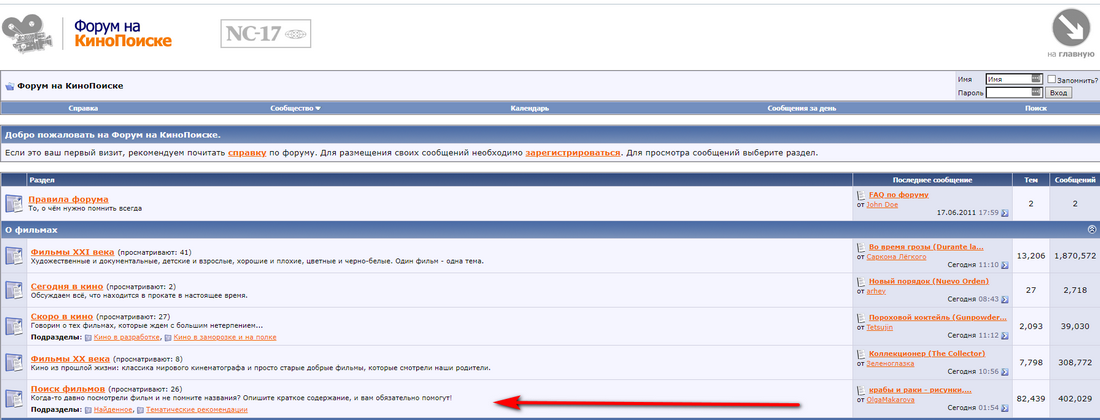
Task: Click go-to-last-post arrow for 'FAQ по форуму'
Action: point(1005,213)
